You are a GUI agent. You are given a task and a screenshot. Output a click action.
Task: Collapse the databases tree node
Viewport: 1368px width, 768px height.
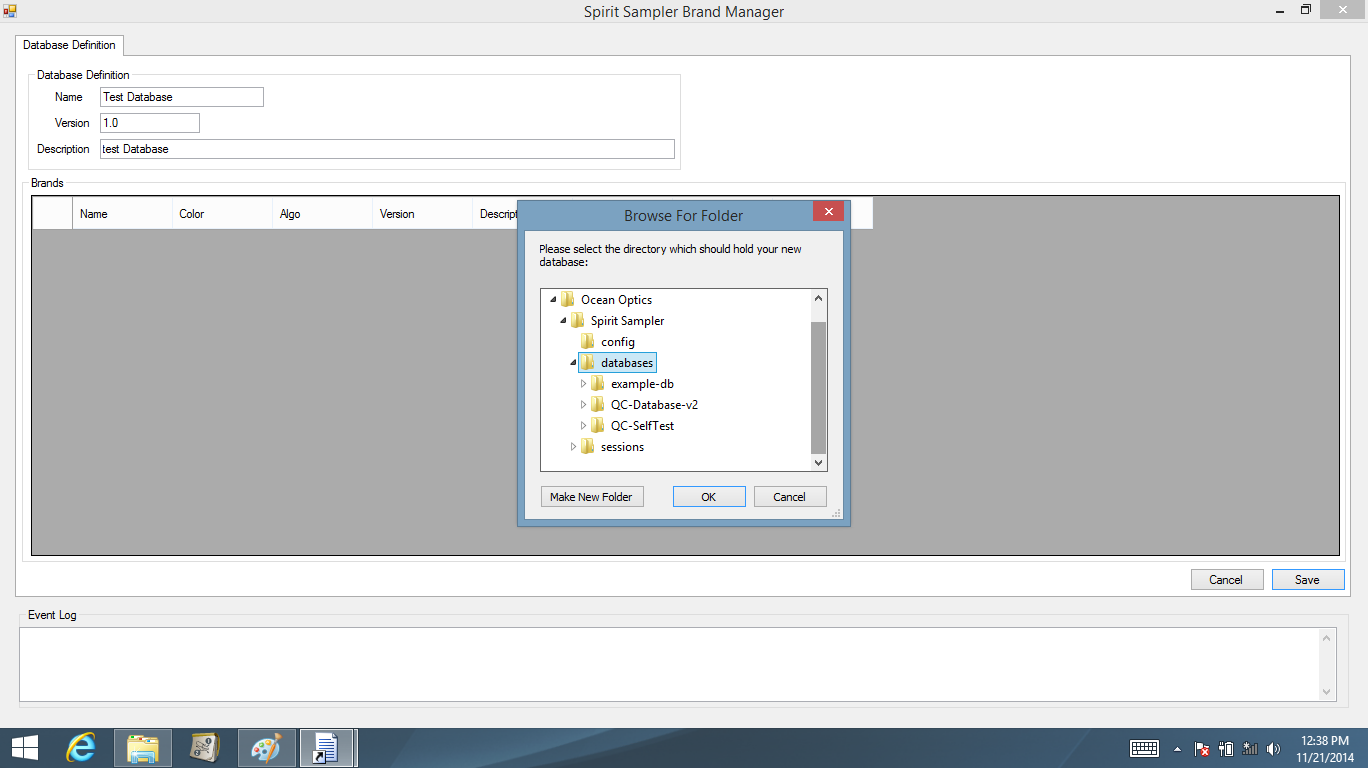pos(573,363)
